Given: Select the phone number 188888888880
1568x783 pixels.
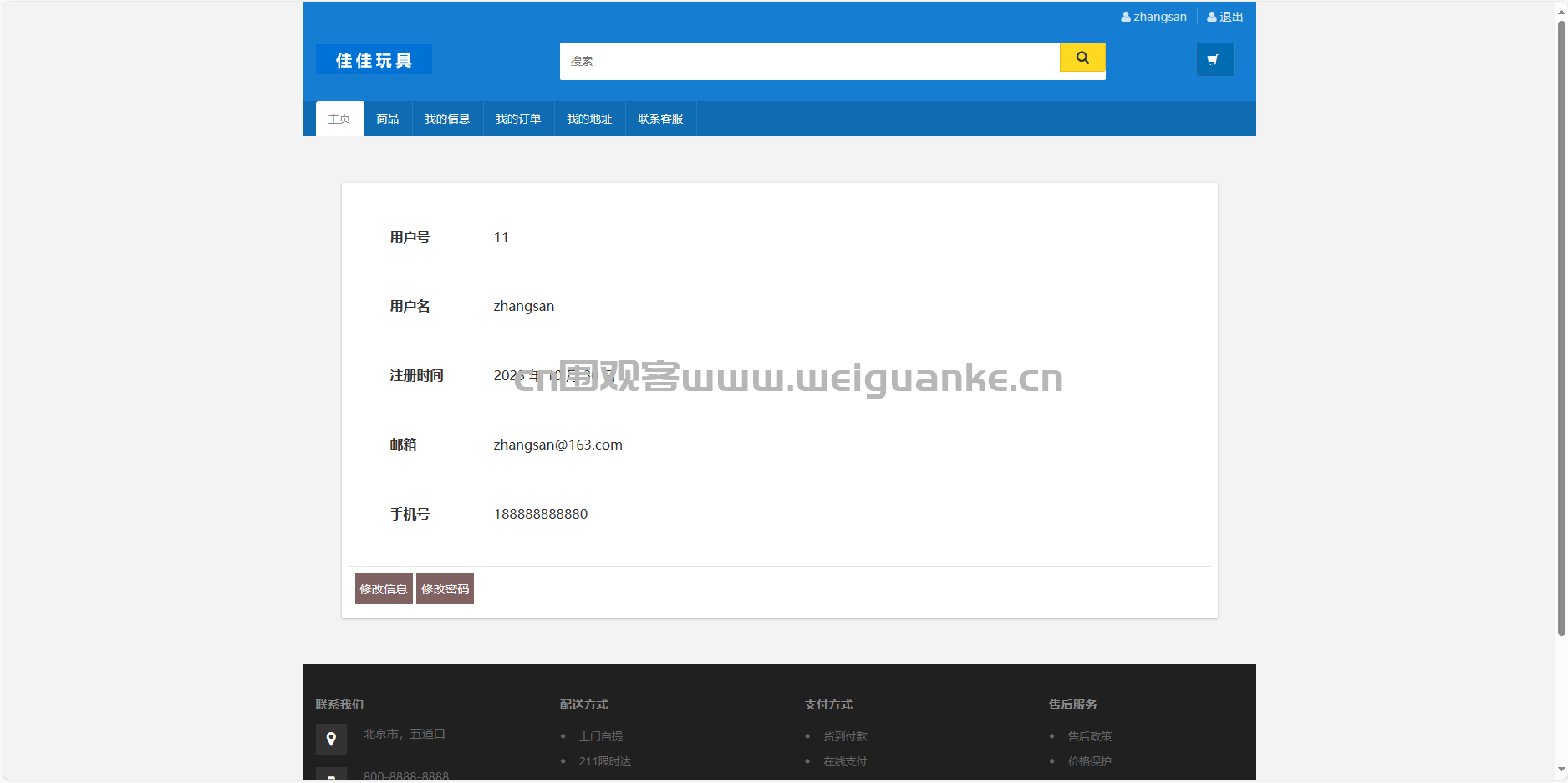Looking at the screenshot, I should click(x=541, y=514).
